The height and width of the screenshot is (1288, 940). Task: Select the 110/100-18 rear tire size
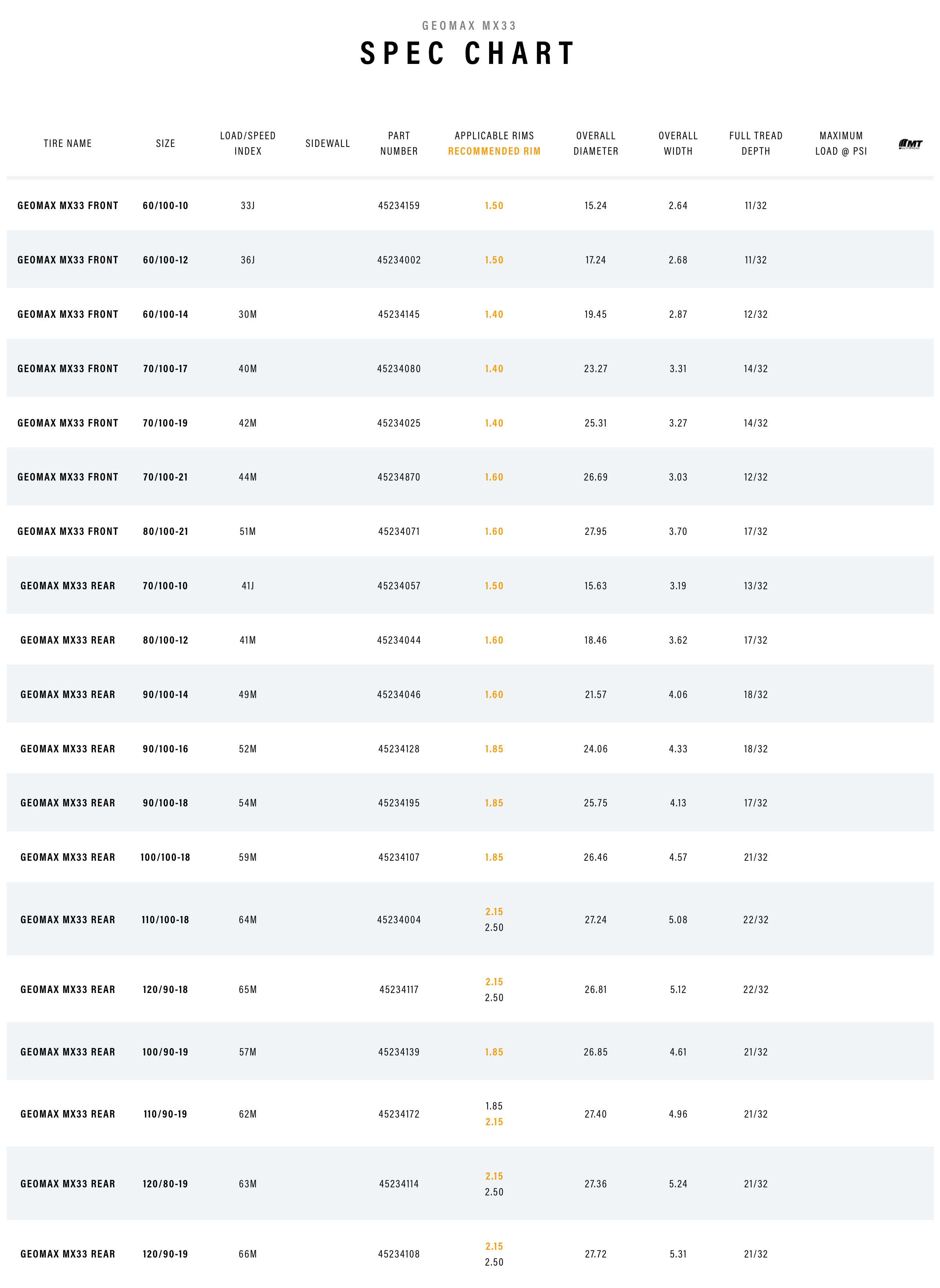point(166,920)
